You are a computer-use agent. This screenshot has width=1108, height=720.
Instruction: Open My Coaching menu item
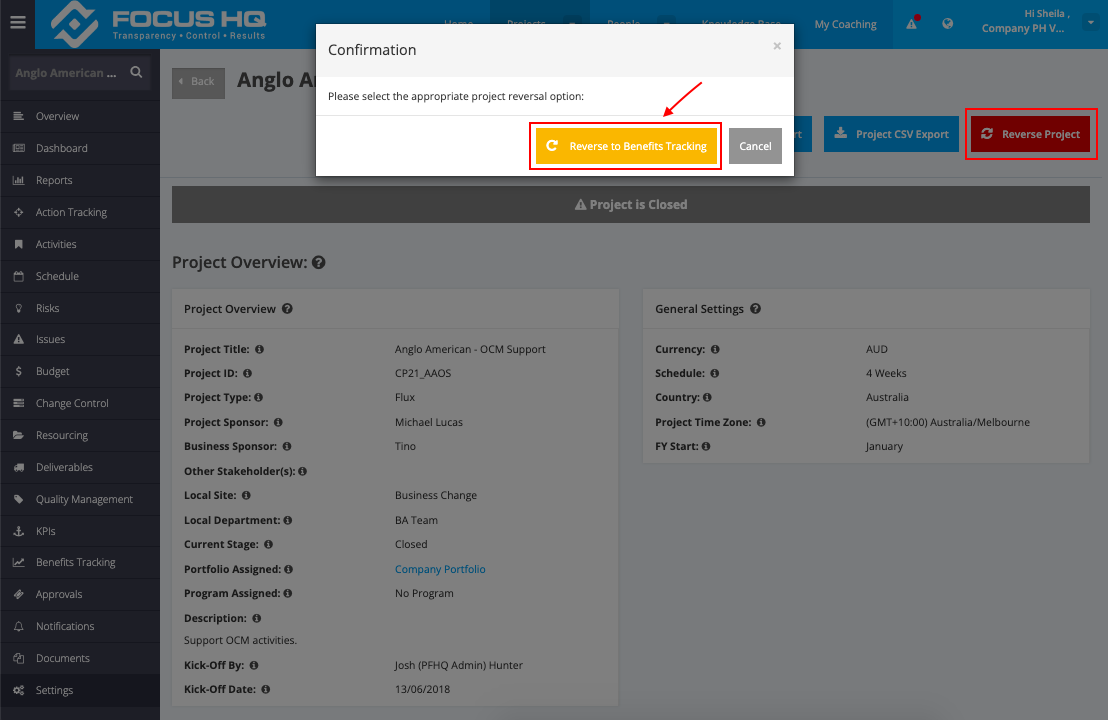pyautogui.click(x=845, y=24)
